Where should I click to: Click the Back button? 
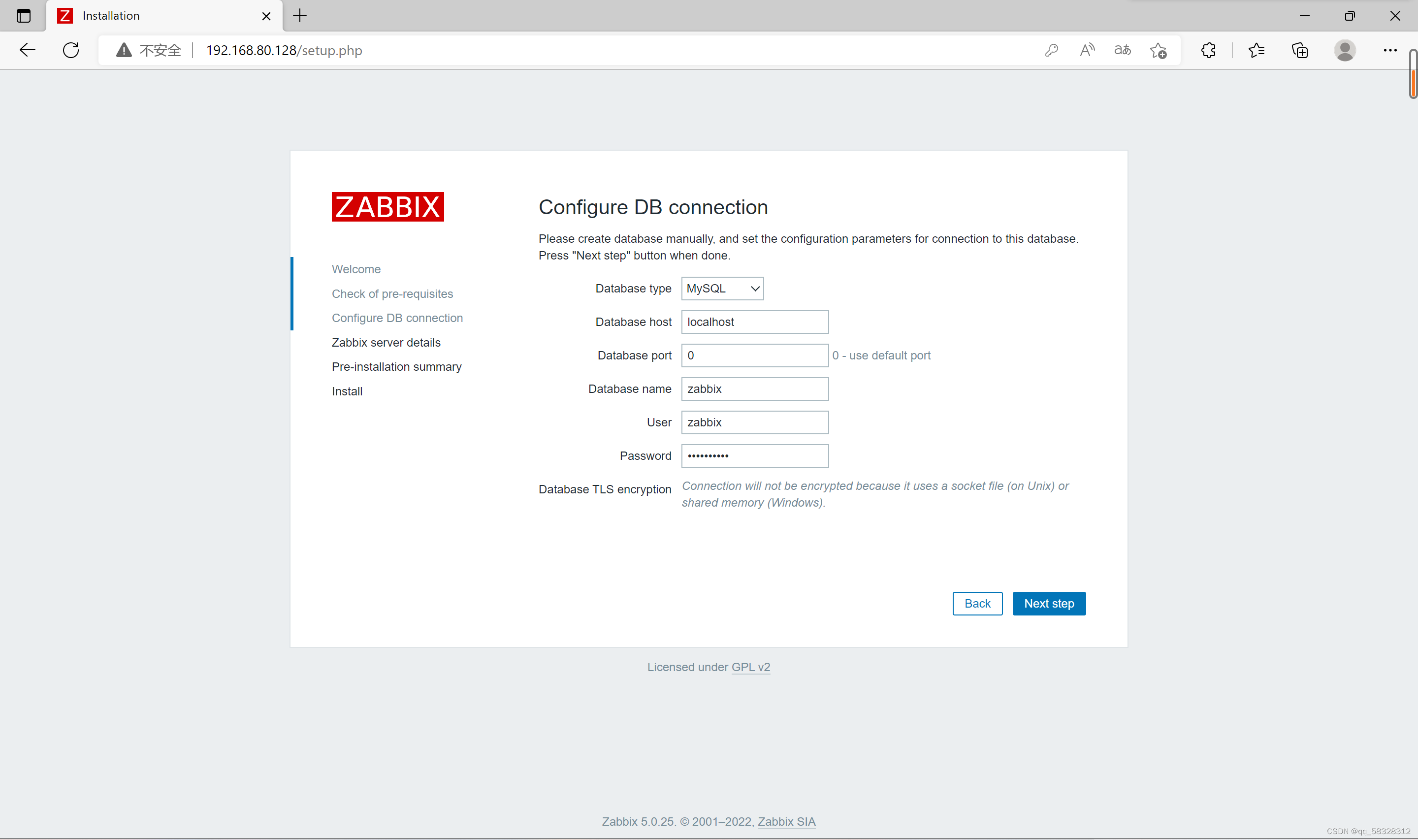click(x=977, y=603)
